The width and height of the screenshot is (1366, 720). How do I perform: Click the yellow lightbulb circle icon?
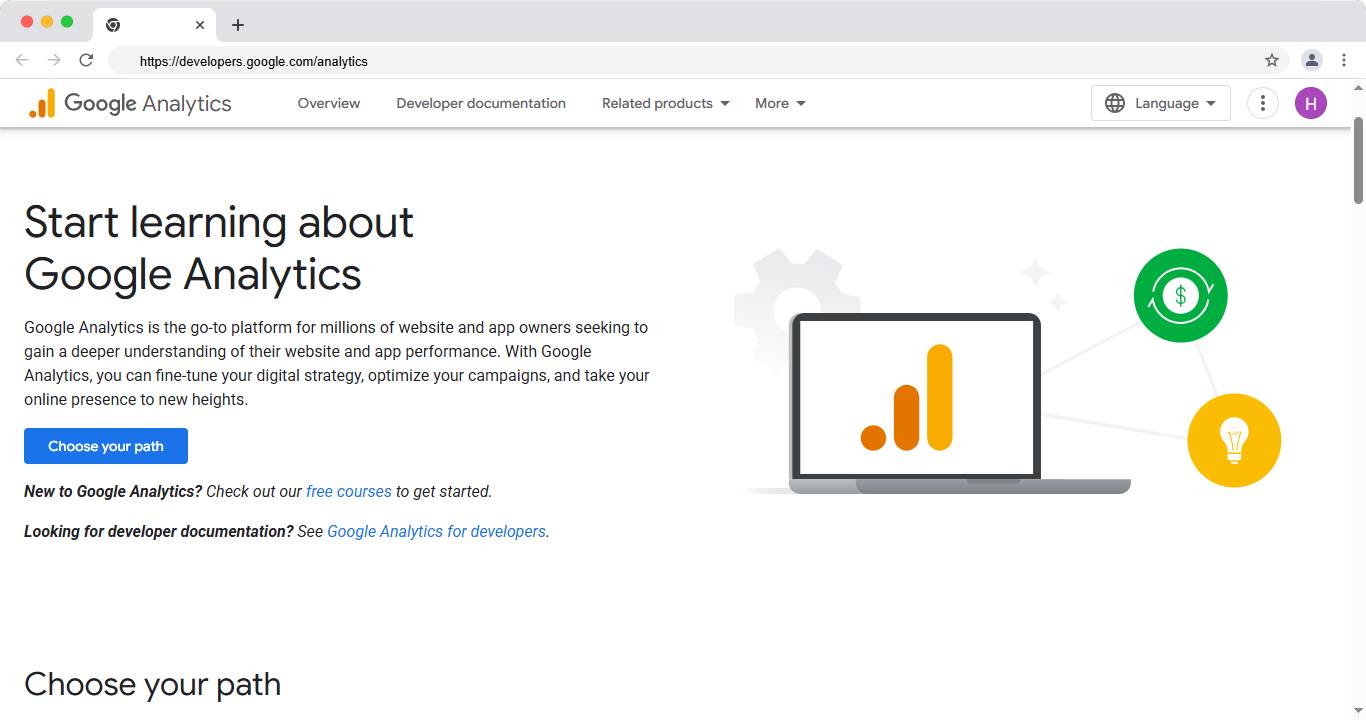pyautogui.click(x=1234, y=440)
